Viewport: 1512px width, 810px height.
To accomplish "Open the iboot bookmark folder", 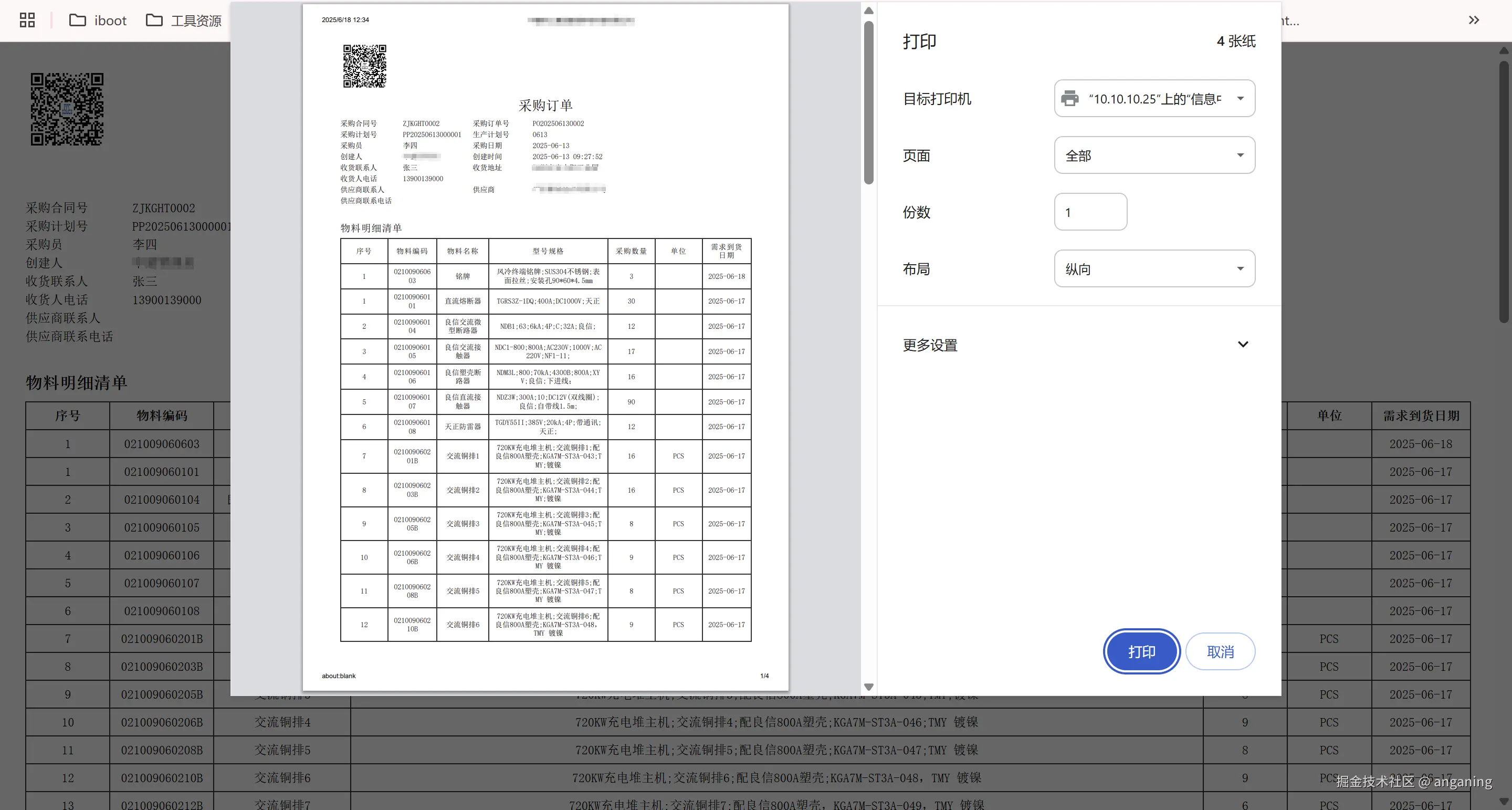I will [98, 20].
